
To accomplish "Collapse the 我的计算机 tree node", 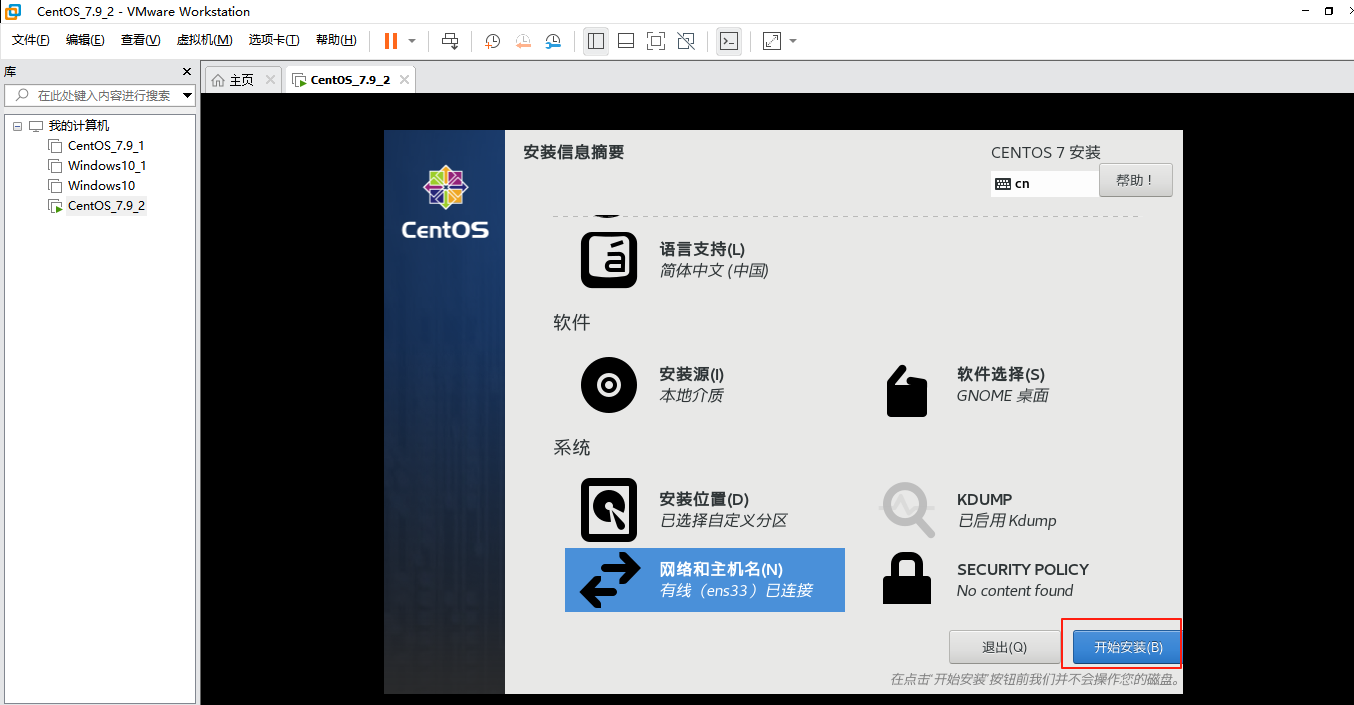I will pyautogui.click(x=16, y=124).
